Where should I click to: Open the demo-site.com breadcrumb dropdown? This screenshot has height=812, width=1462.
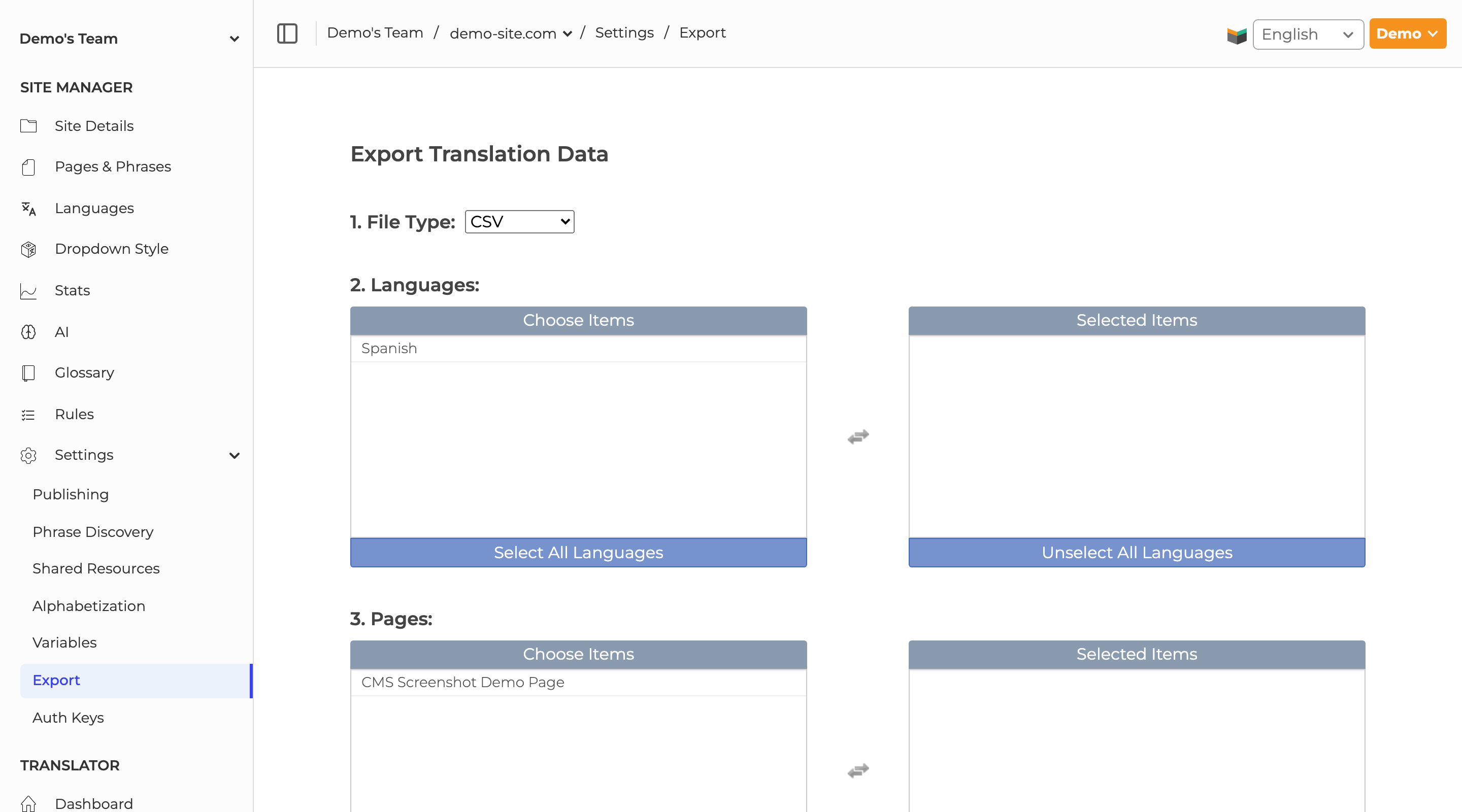tap(510, 33)
